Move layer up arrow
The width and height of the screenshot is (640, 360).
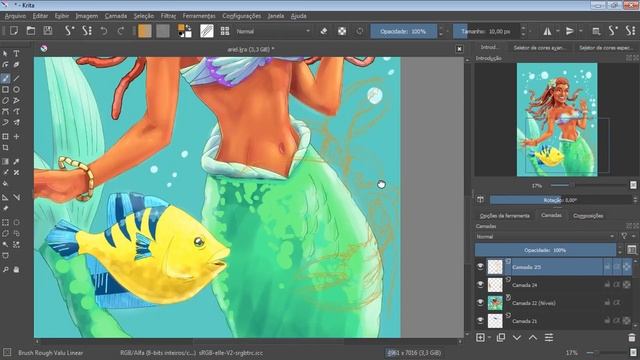click(533, 338)
